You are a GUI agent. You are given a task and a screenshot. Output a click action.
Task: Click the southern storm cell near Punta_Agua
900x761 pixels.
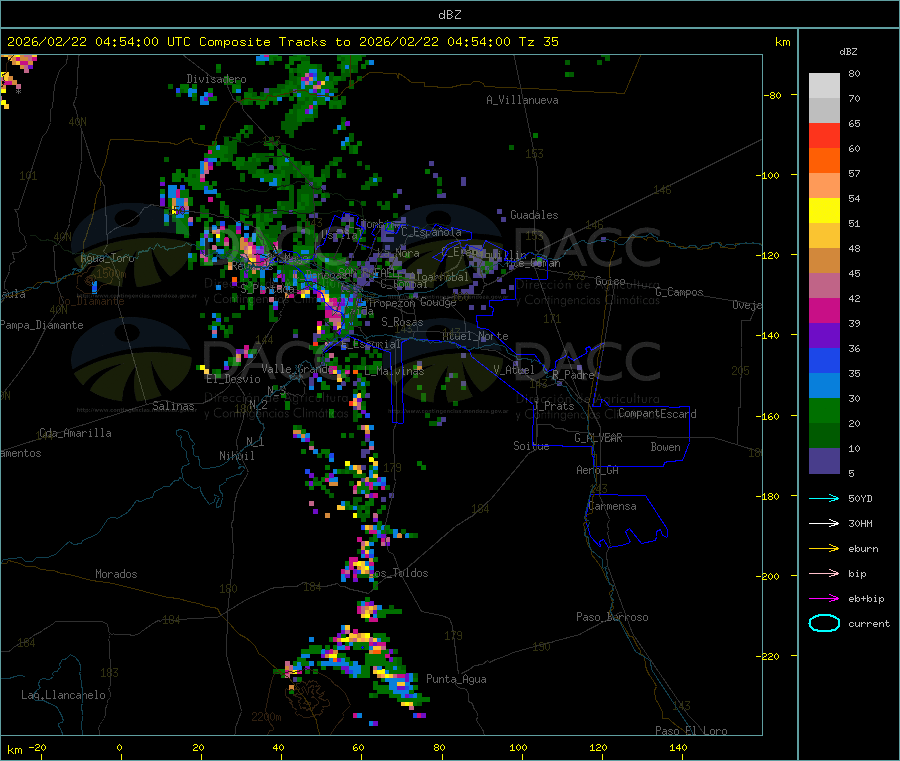tap(367, 666)
